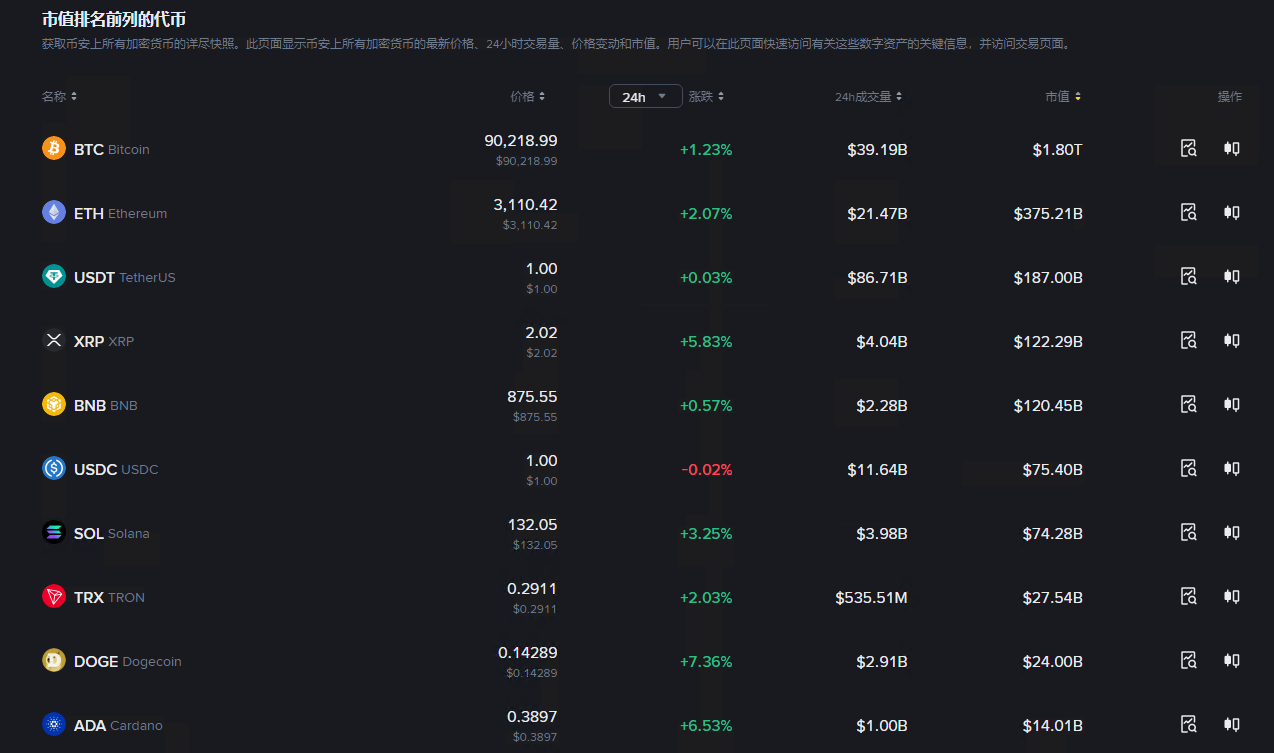
Task: Click the trade candlestick icon for SOL
Action: (x=1231, y=533)
